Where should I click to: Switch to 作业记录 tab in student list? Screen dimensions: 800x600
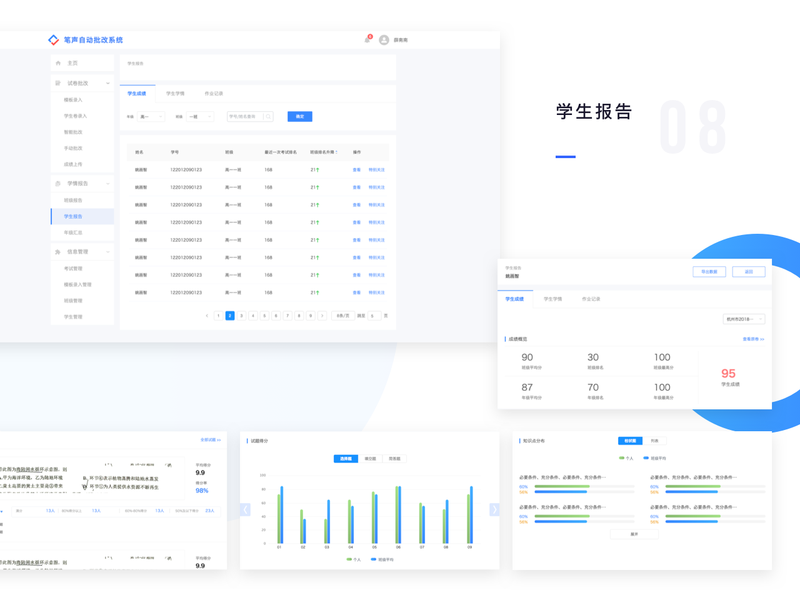214,94
